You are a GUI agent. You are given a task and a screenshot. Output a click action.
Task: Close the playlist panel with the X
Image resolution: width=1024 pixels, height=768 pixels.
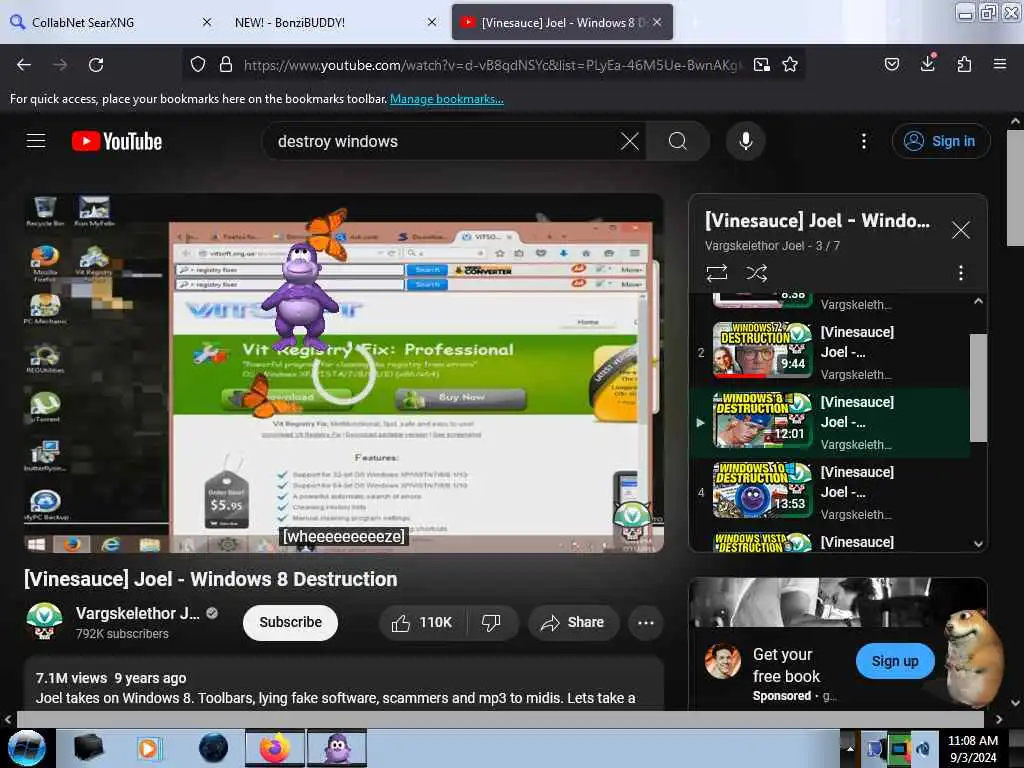click(x=961, y=230)
